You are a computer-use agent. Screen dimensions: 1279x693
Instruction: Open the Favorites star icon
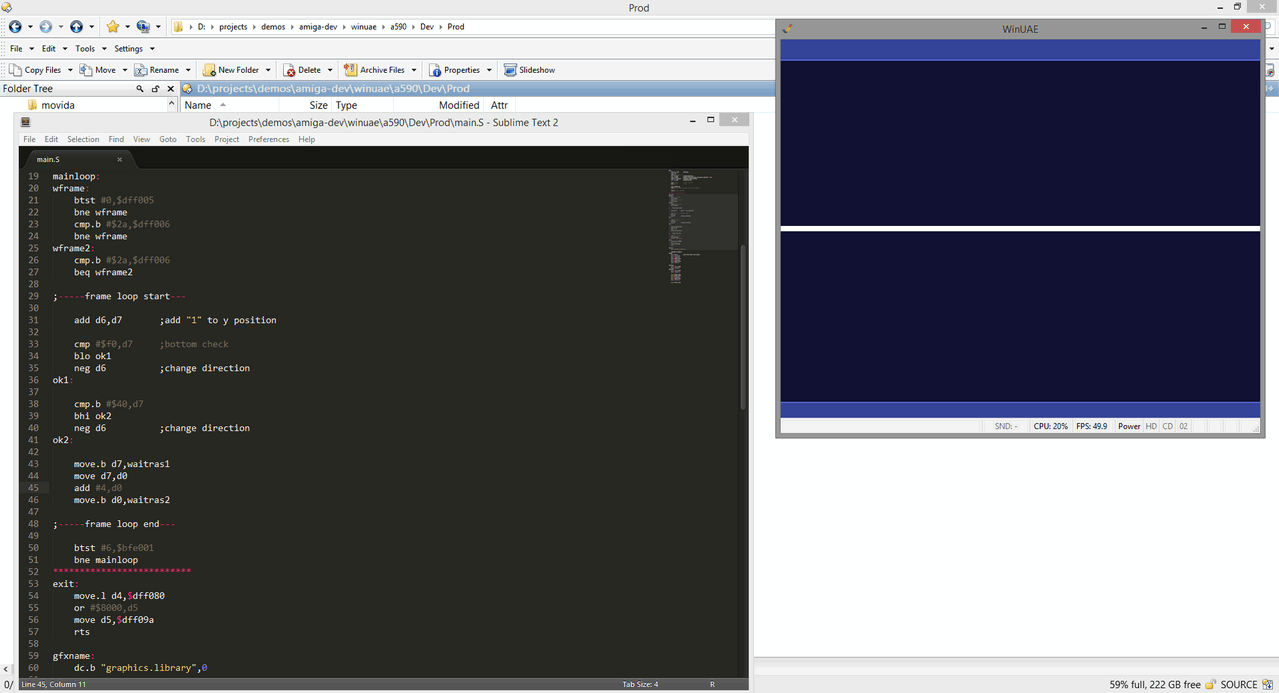click(112, 27)
